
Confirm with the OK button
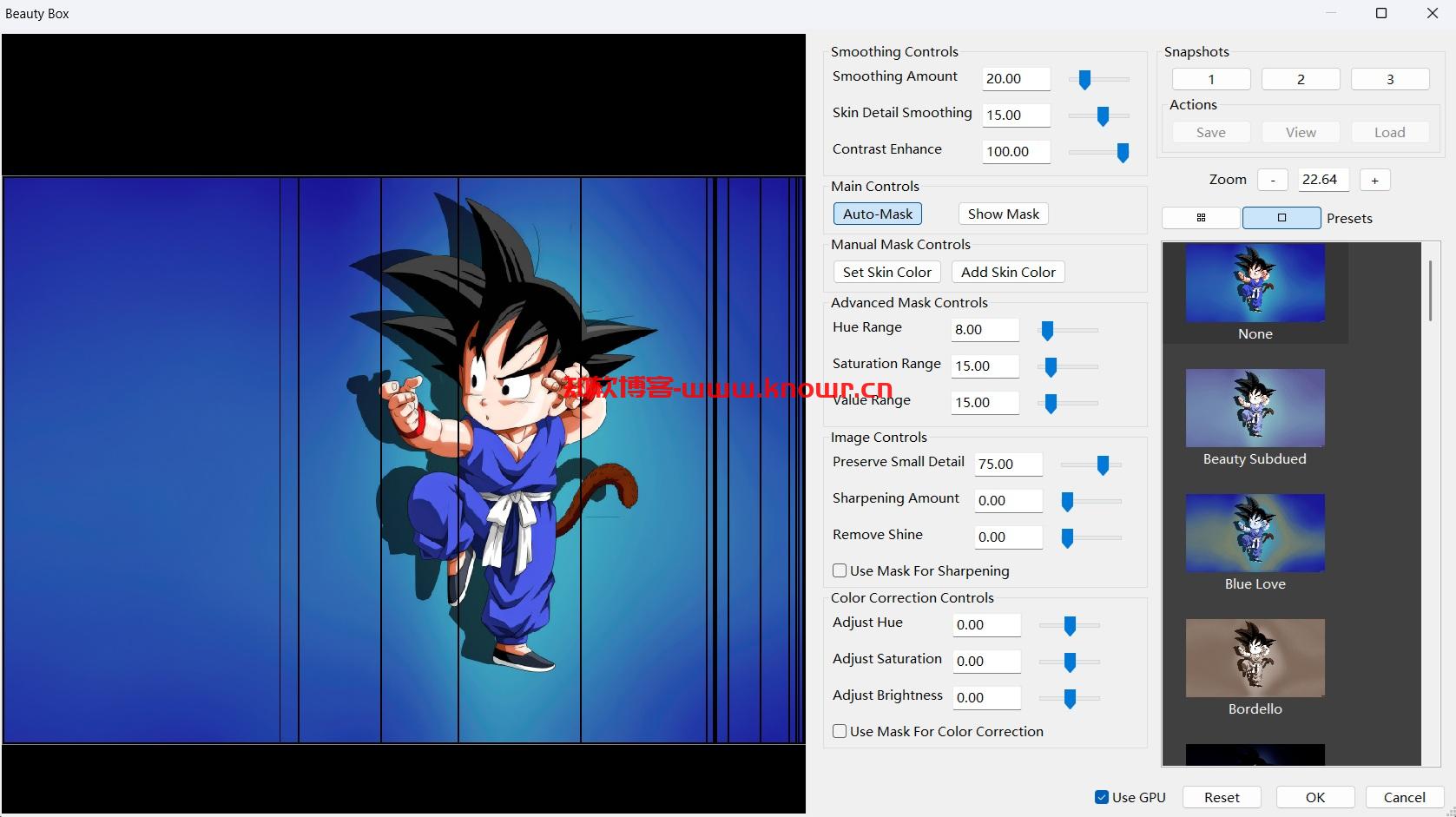coord(1315,797)
